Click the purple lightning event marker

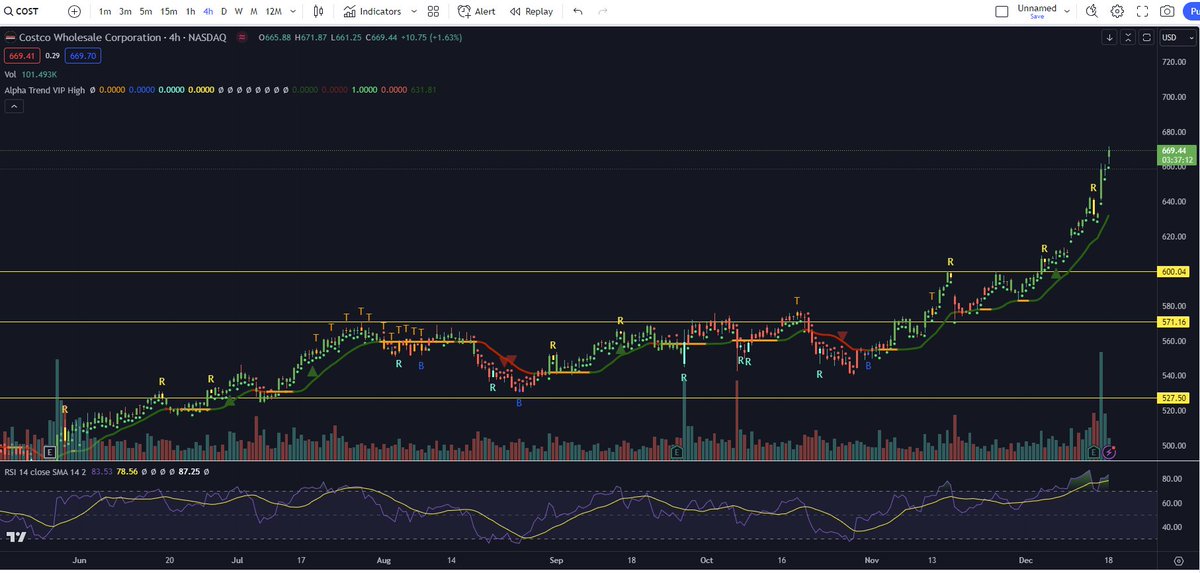coord(1110,452)
